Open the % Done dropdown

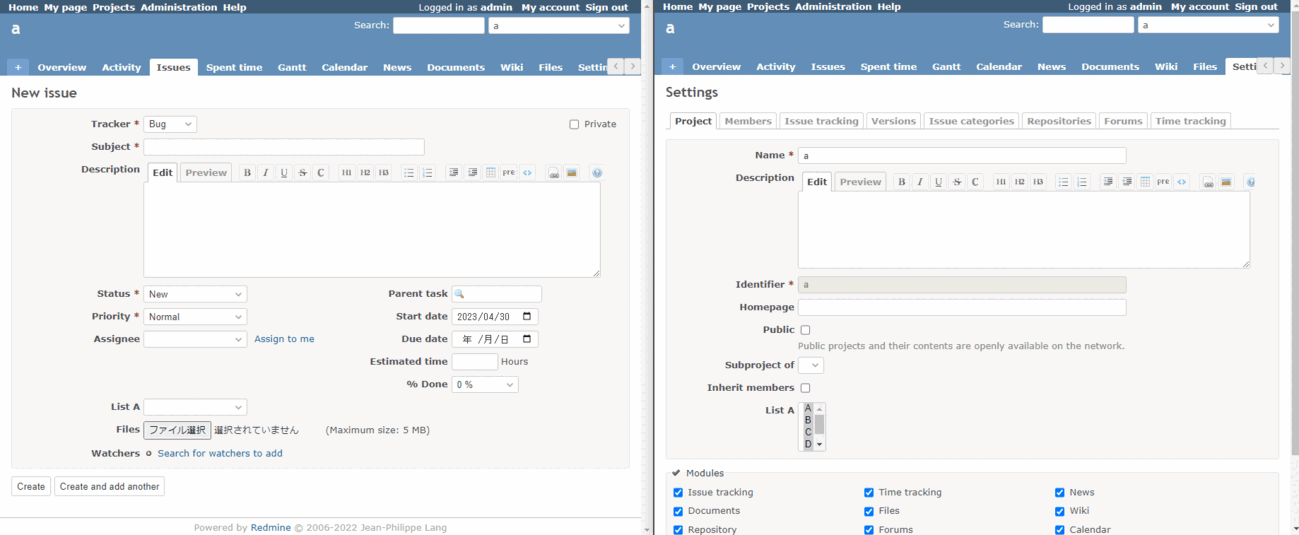[485, 385]
